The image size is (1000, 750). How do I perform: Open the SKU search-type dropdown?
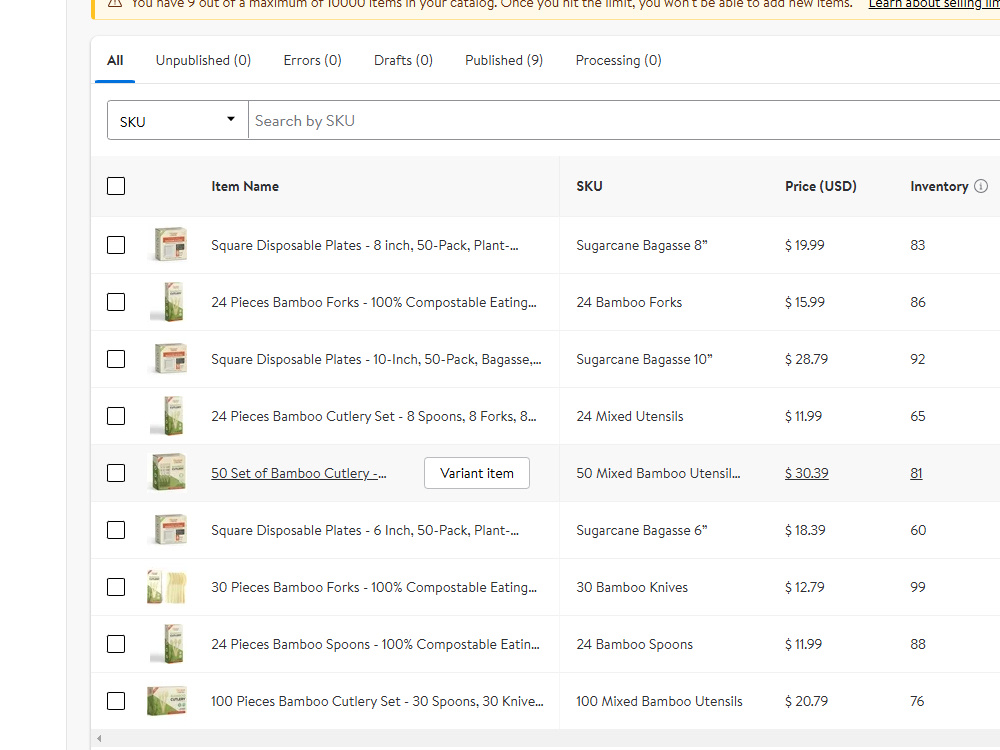click(x=177, y=120)
